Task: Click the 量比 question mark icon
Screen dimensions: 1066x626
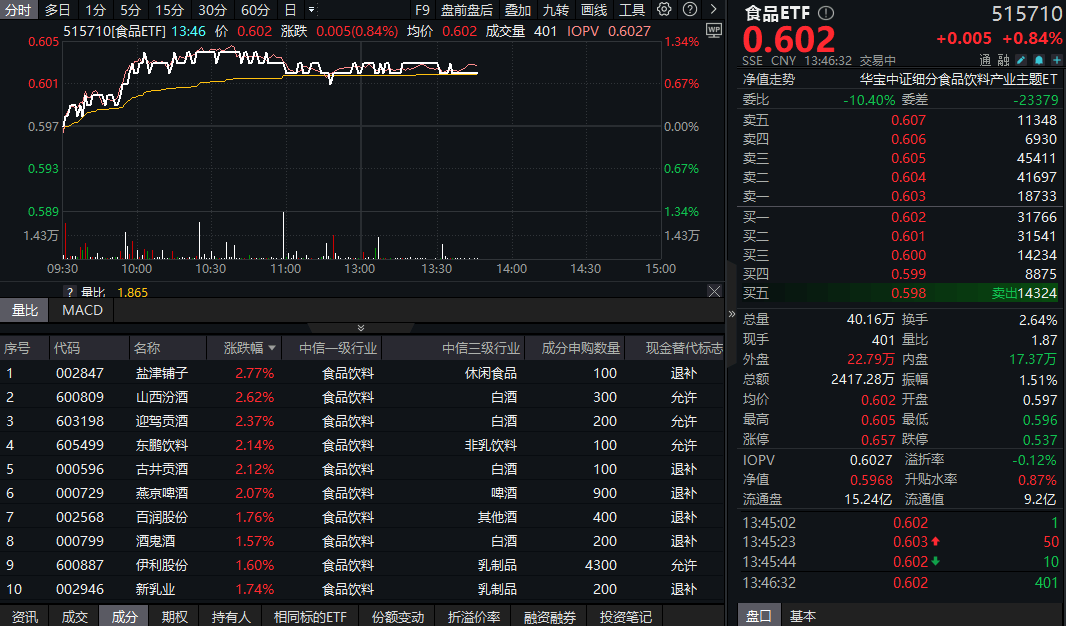Action: tap(69, 292)
